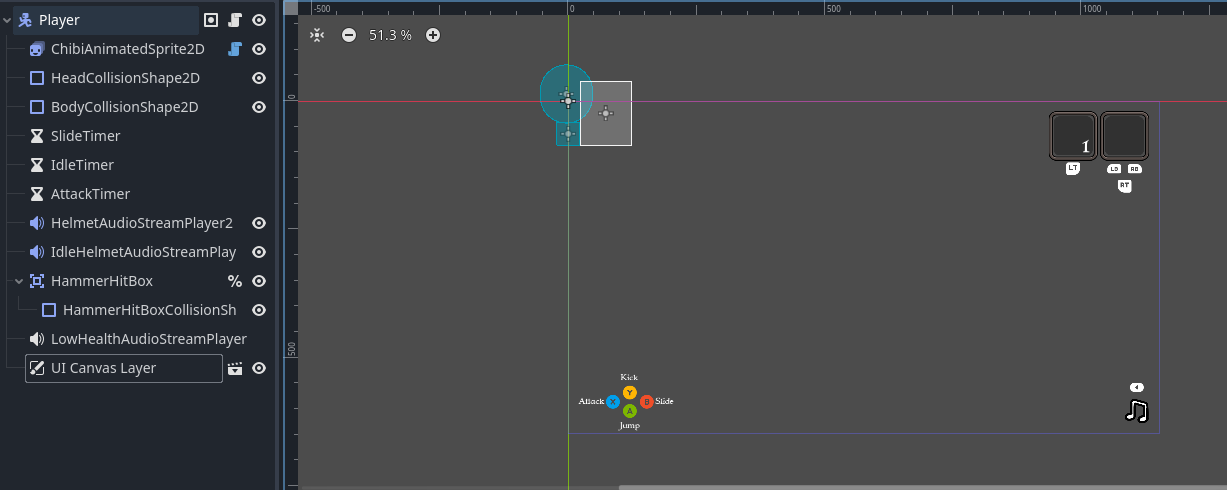Center the viewport view icon

click(x=317, y=35)
